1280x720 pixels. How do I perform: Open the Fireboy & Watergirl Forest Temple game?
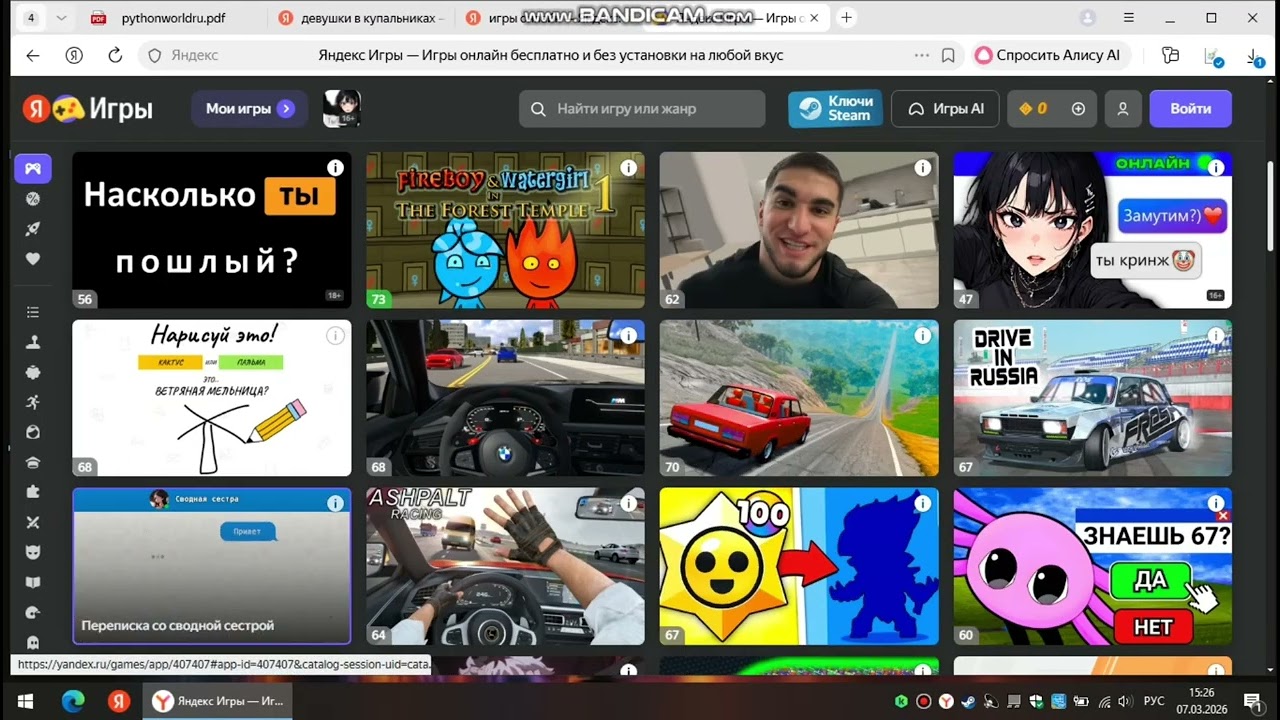point(505,230)
